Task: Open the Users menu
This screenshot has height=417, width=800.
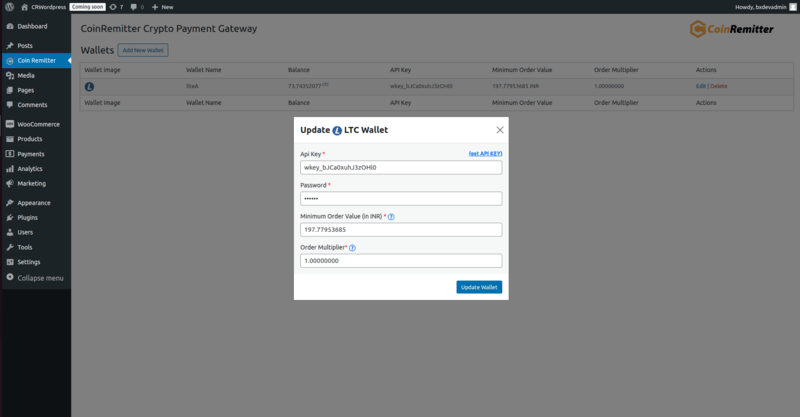Action: (x=25, y=232)
